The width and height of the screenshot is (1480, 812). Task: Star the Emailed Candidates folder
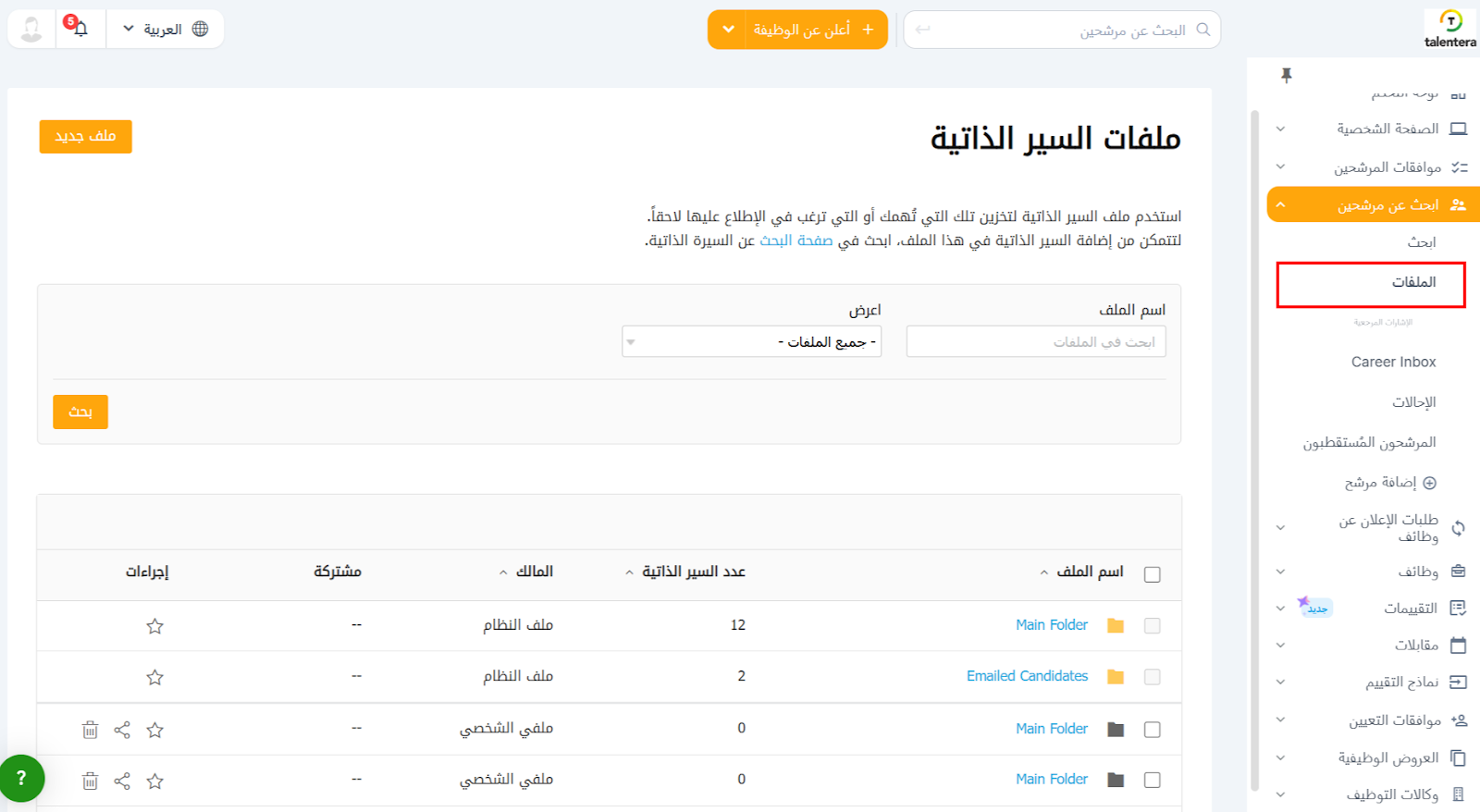154,678
